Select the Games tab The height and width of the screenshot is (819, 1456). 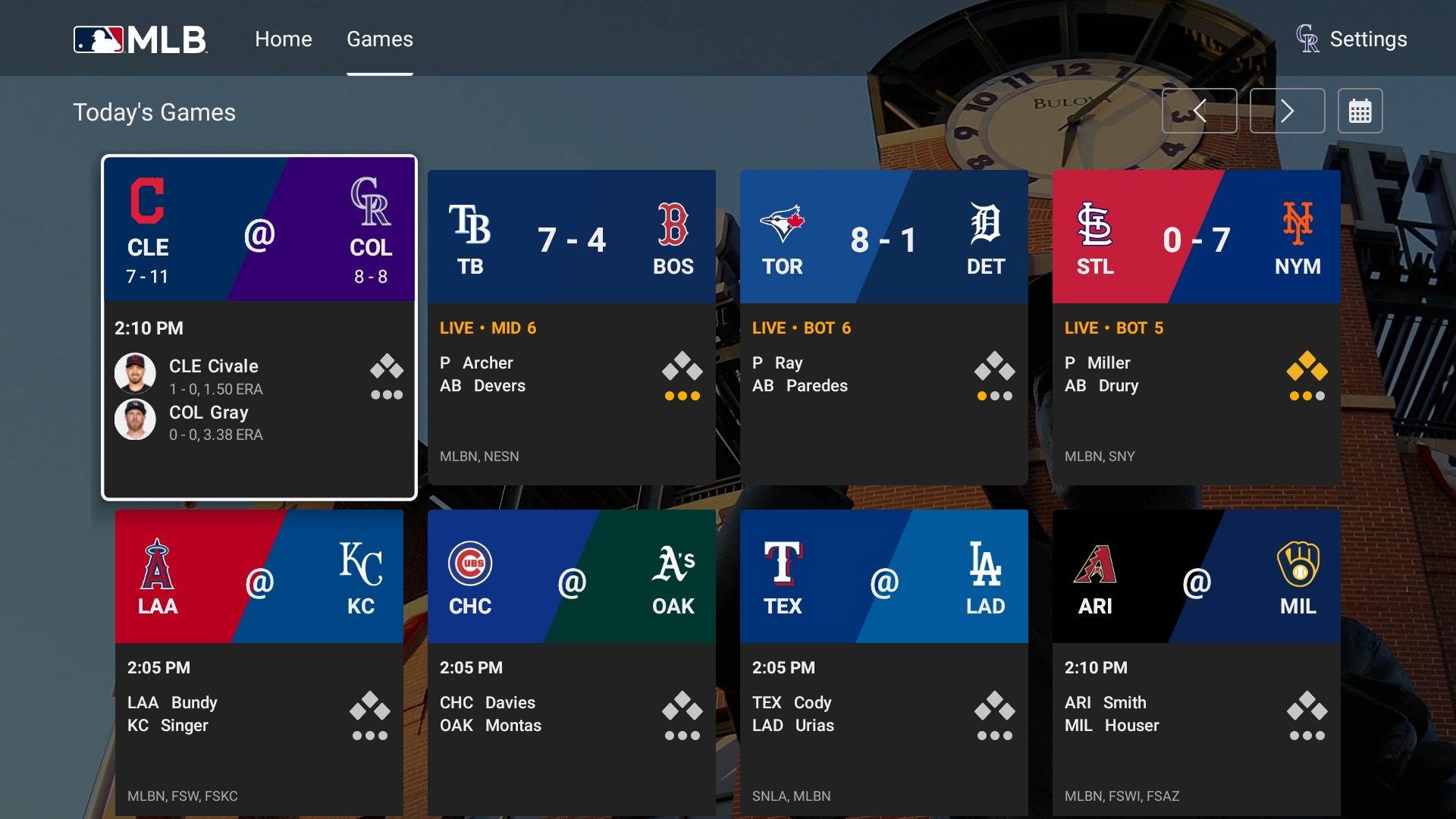pos(379,39)
